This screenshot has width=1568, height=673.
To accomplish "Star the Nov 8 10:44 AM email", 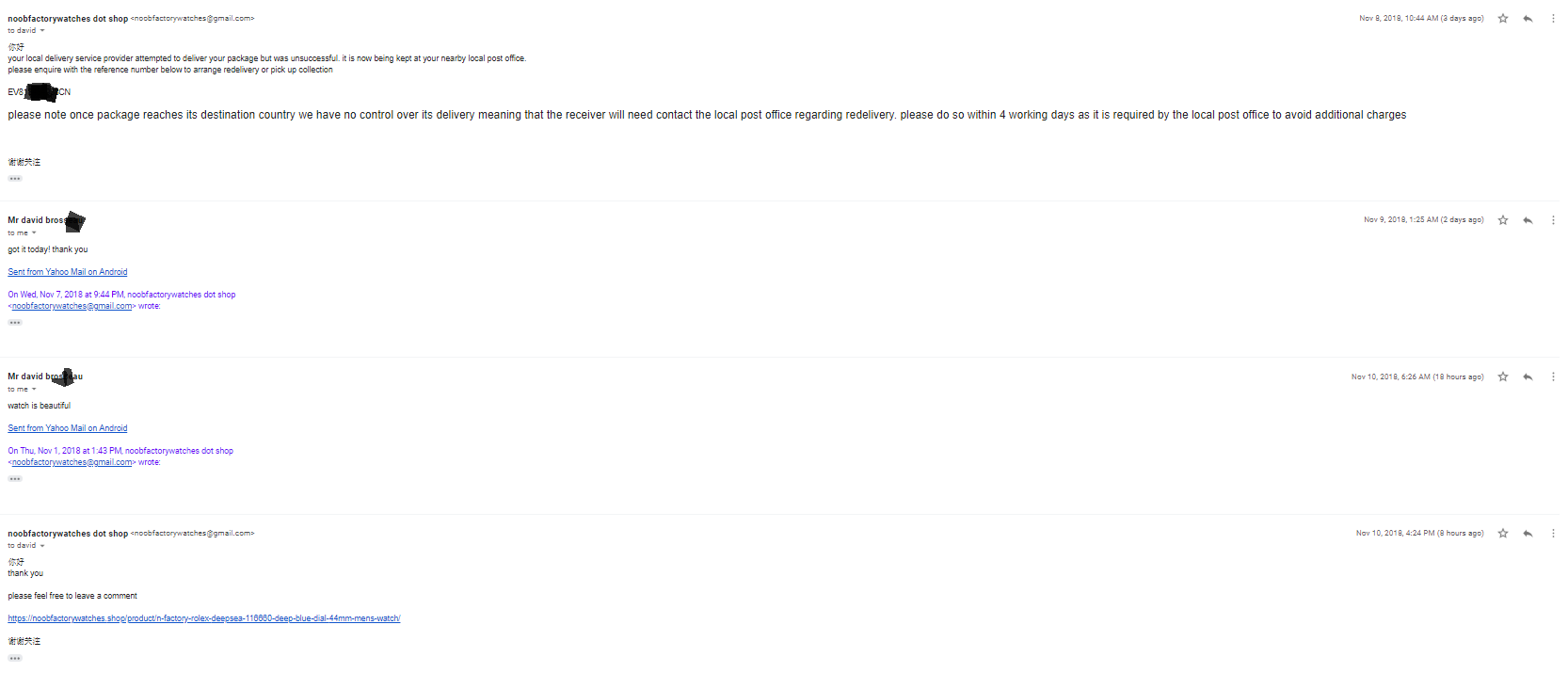I will point(1503,19).
